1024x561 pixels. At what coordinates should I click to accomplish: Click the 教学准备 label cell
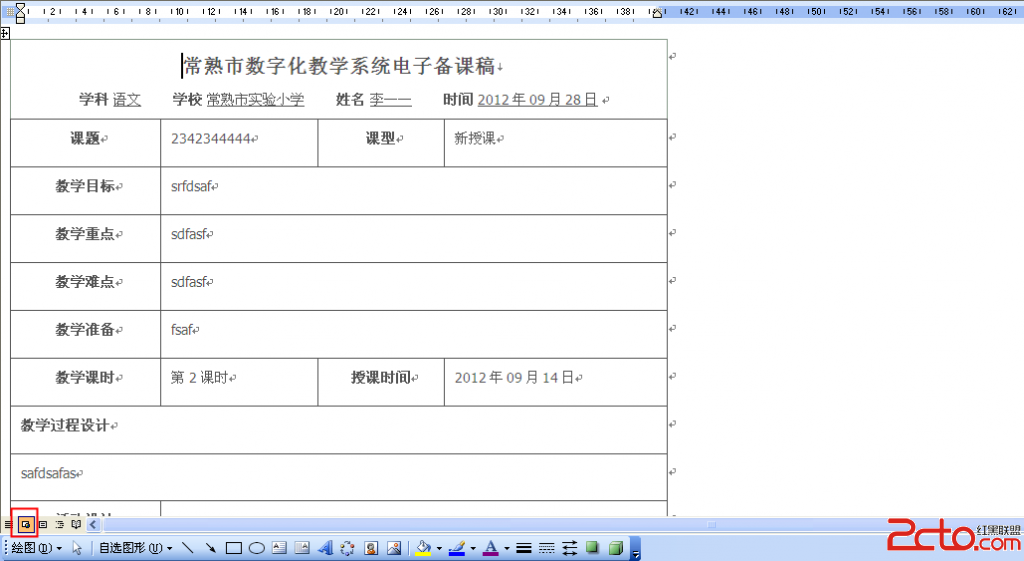coord(86,334)
